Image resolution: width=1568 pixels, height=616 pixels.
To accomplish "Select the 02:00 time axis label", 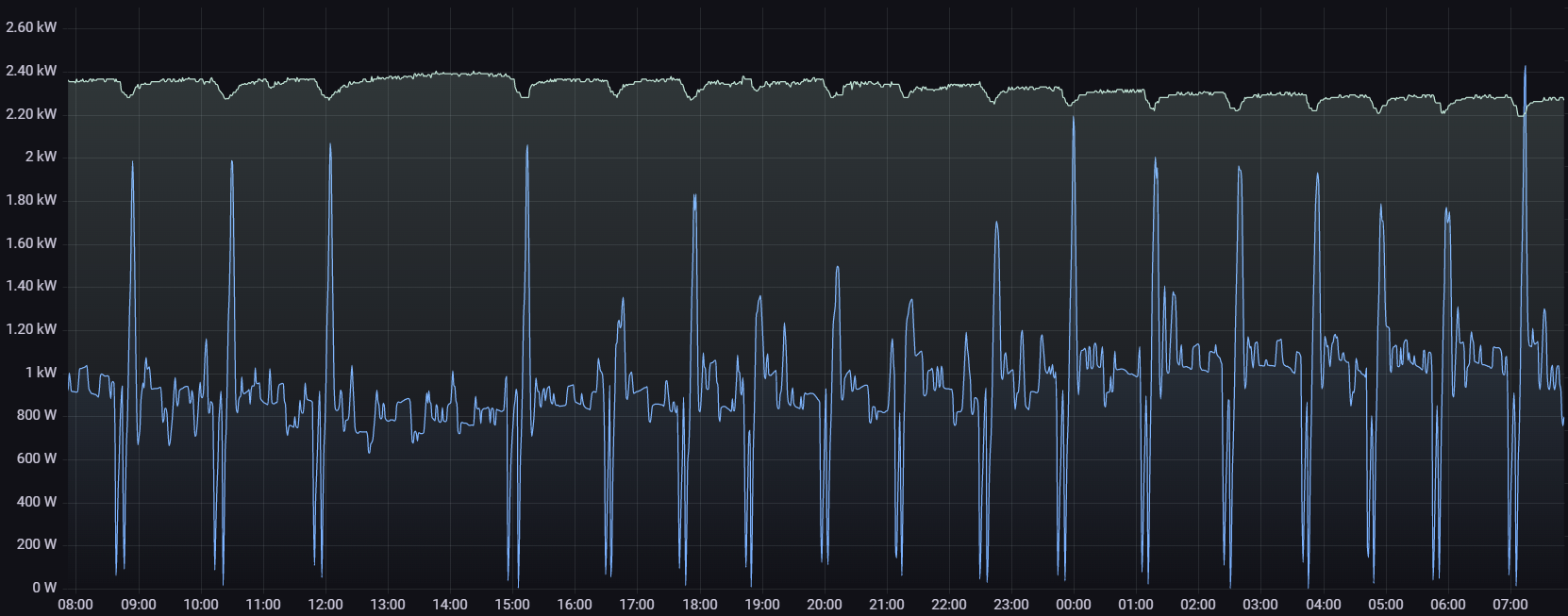I will 1198,605.
